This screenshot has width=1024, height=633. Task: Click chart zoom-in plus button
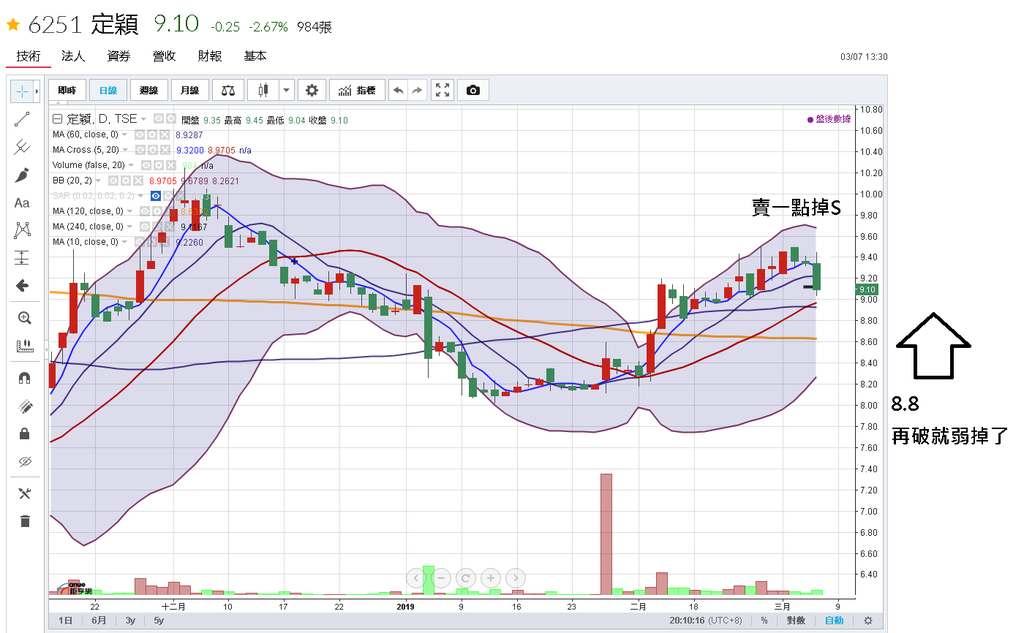click(x=490, y=578)
